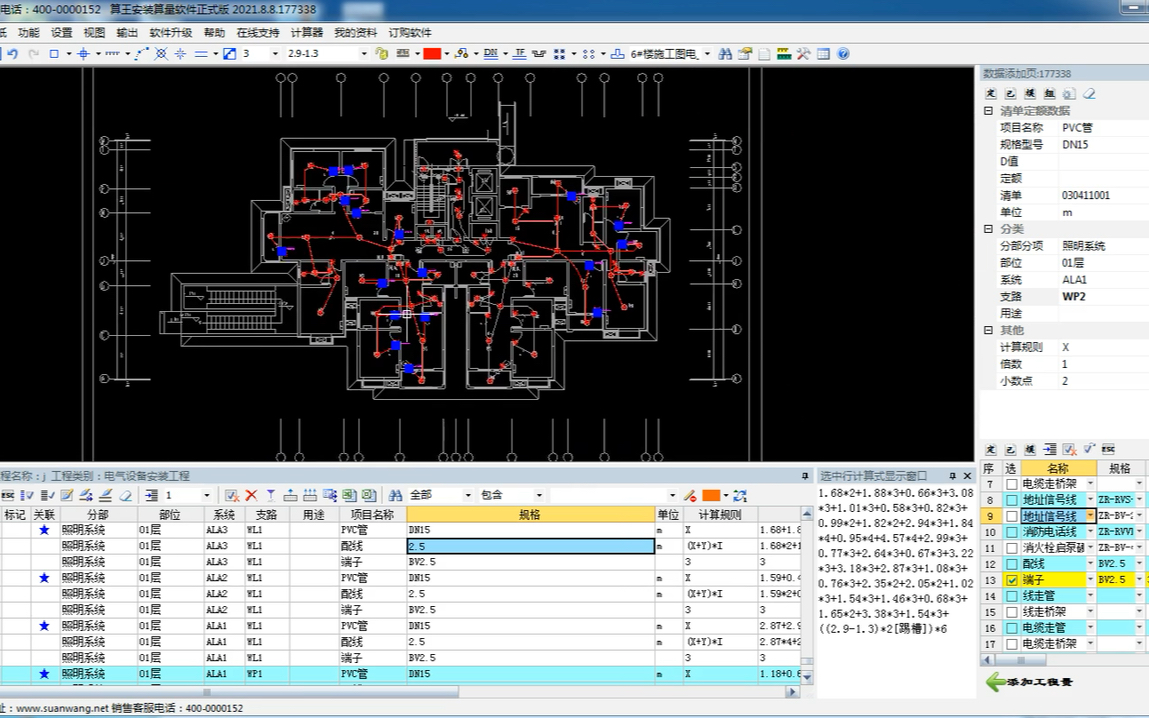Click the undo arrow in the toolbar
Image resolution: width=1149 pixels, height=718 pixels.
point(12,53)
